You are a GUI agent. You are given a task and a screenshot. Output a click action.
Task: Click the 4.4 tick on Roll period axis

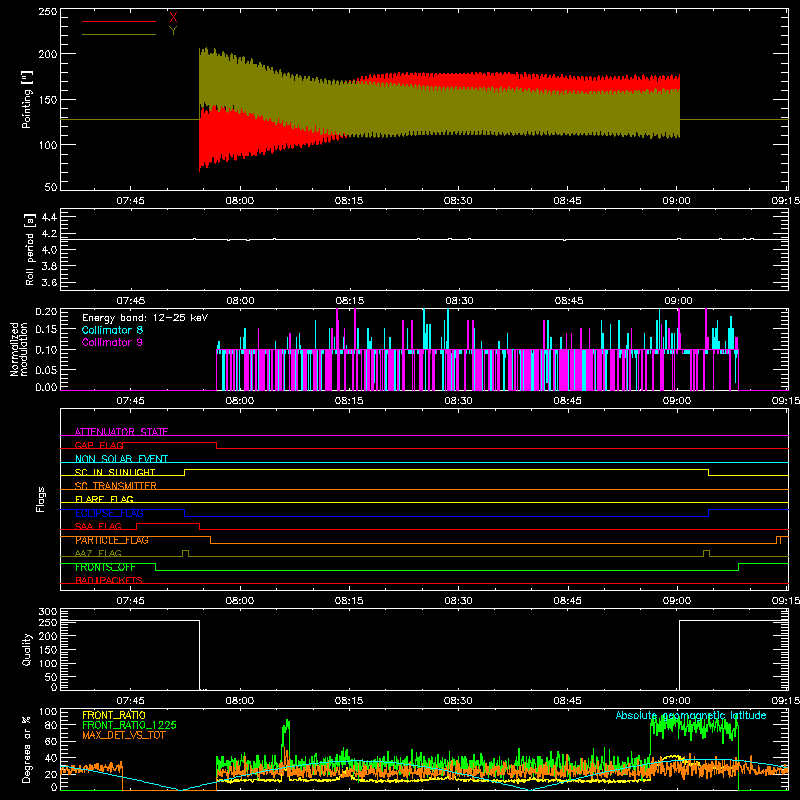(x=49, y=217)
